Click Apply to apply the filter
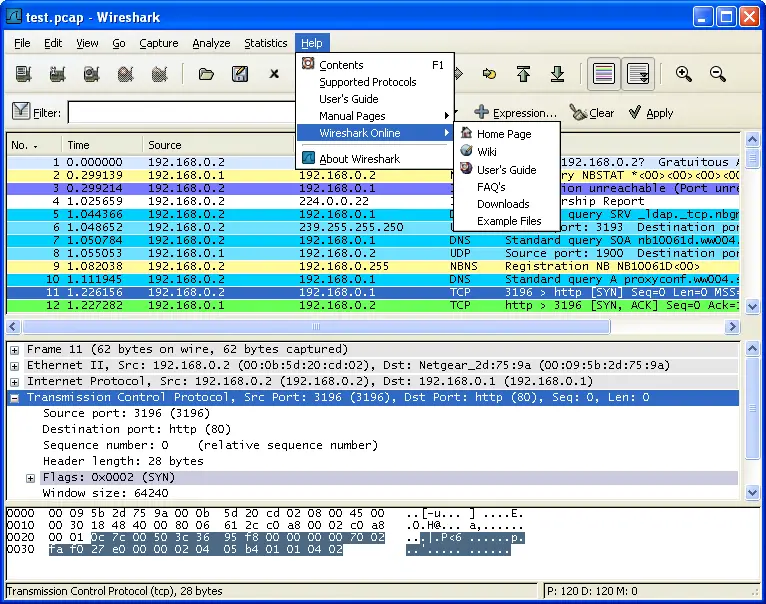This screenshot has height=604, width=766. click(650, 113)
